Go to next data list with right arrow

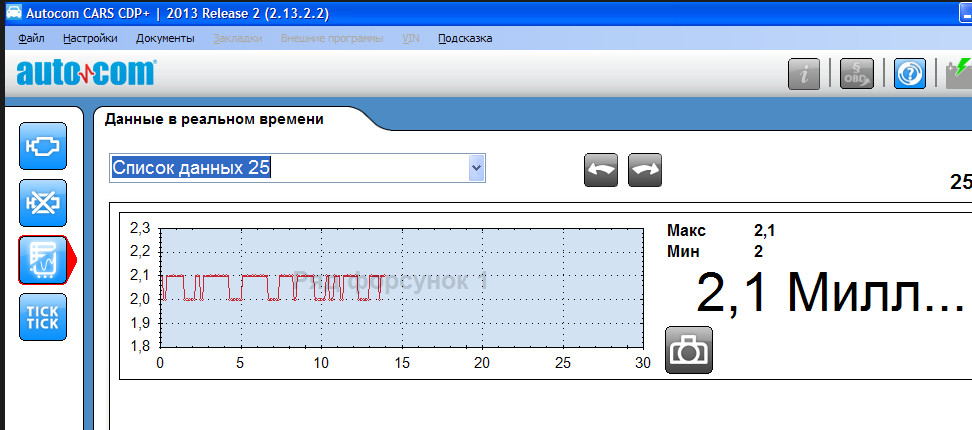click(646, 170)
